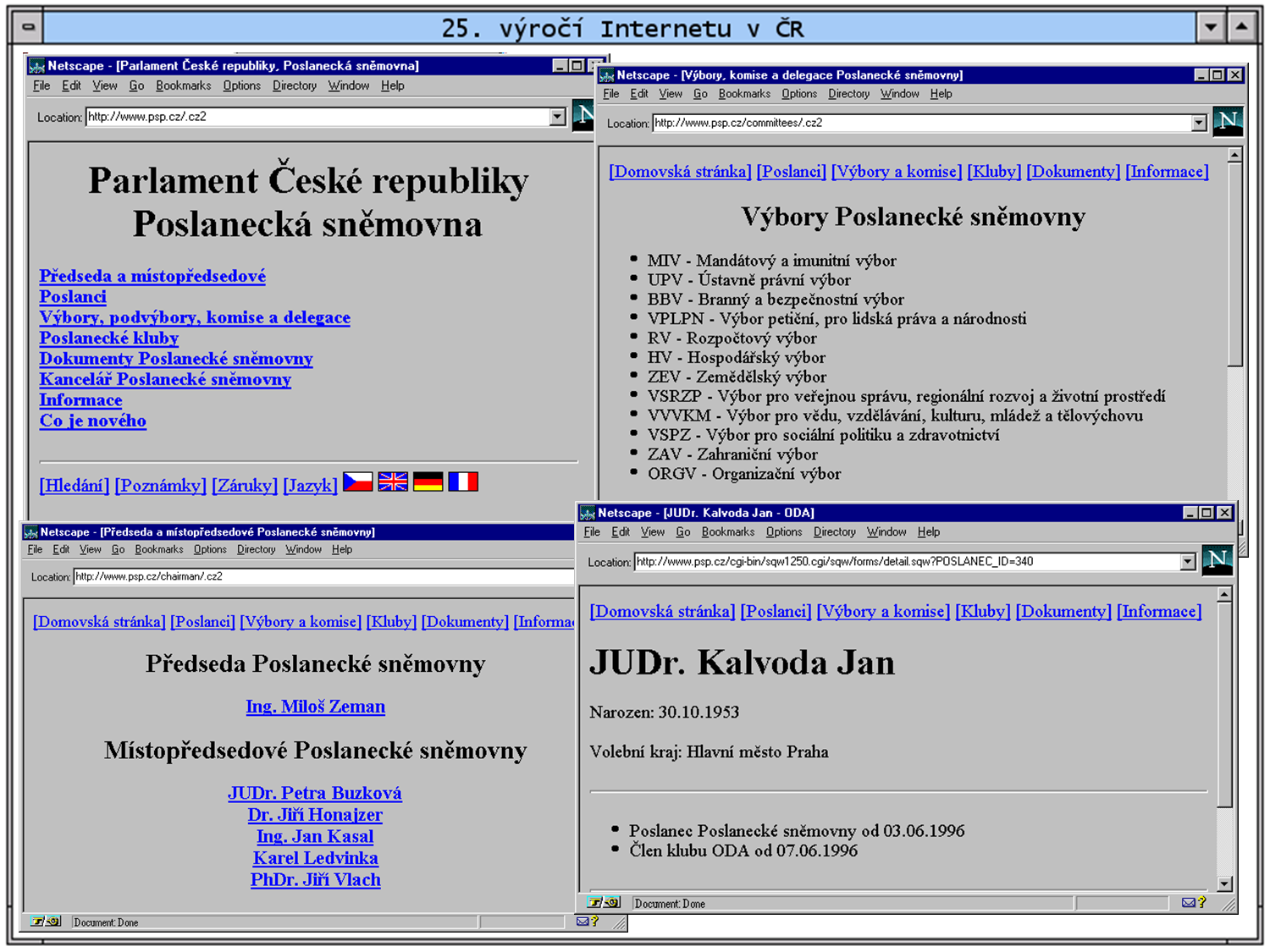Click Netscape N logo in Parlament window
The width and height of the screenshot is (1270, 952).
coord(583,115)
